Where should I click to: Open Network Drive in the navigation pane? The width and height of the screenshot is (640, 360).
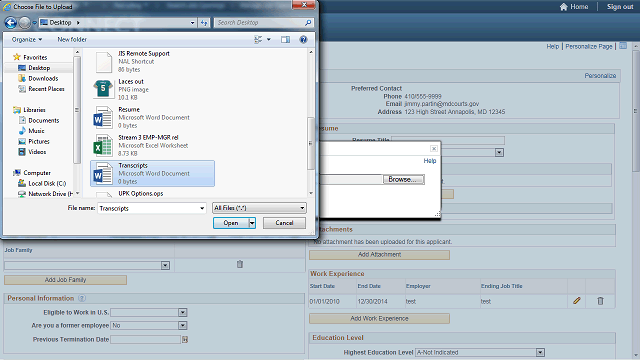click(x=51, y=194)
